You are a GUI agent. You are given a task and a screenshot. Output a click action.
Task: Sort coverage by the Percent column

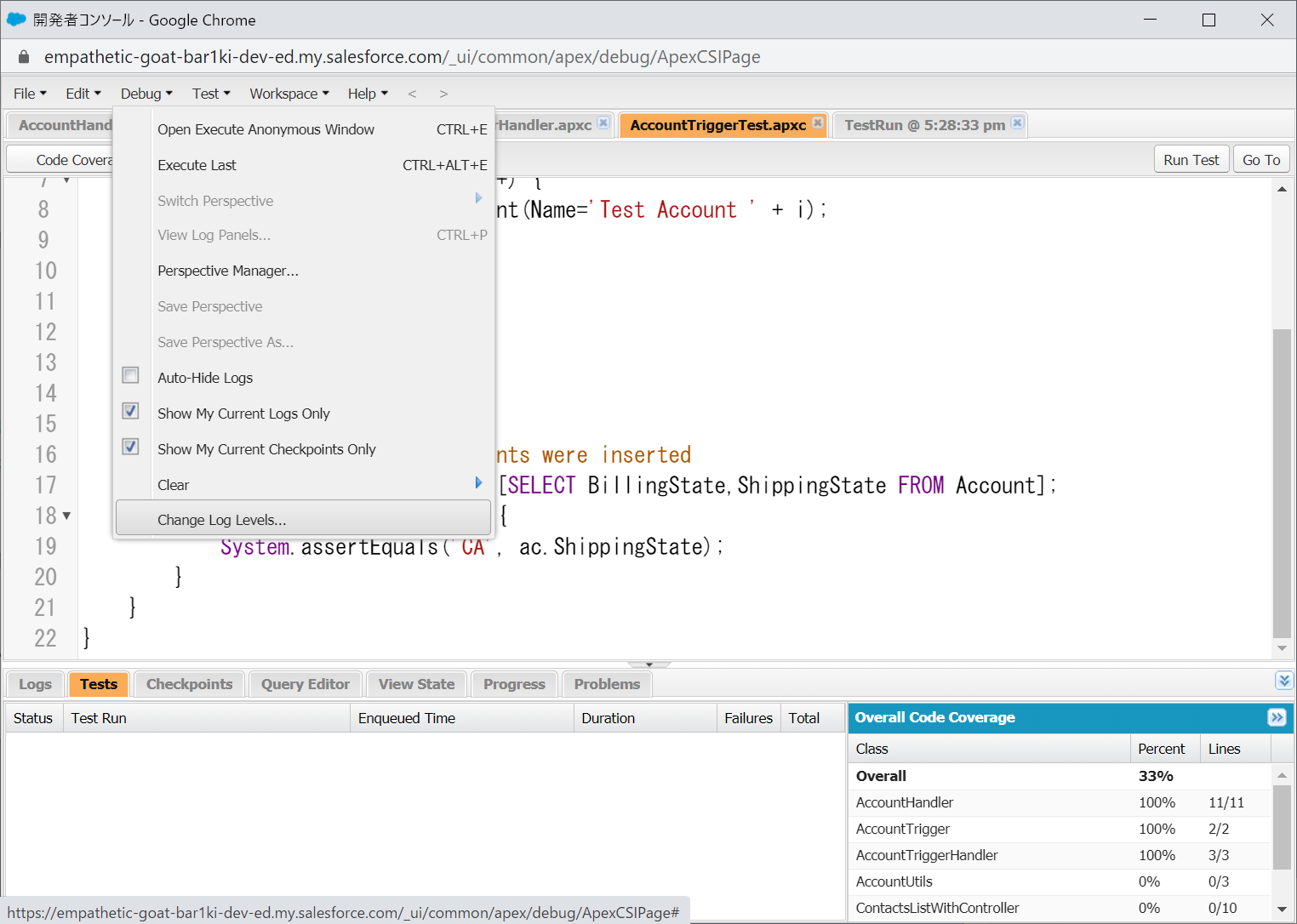pos(1165,749)
